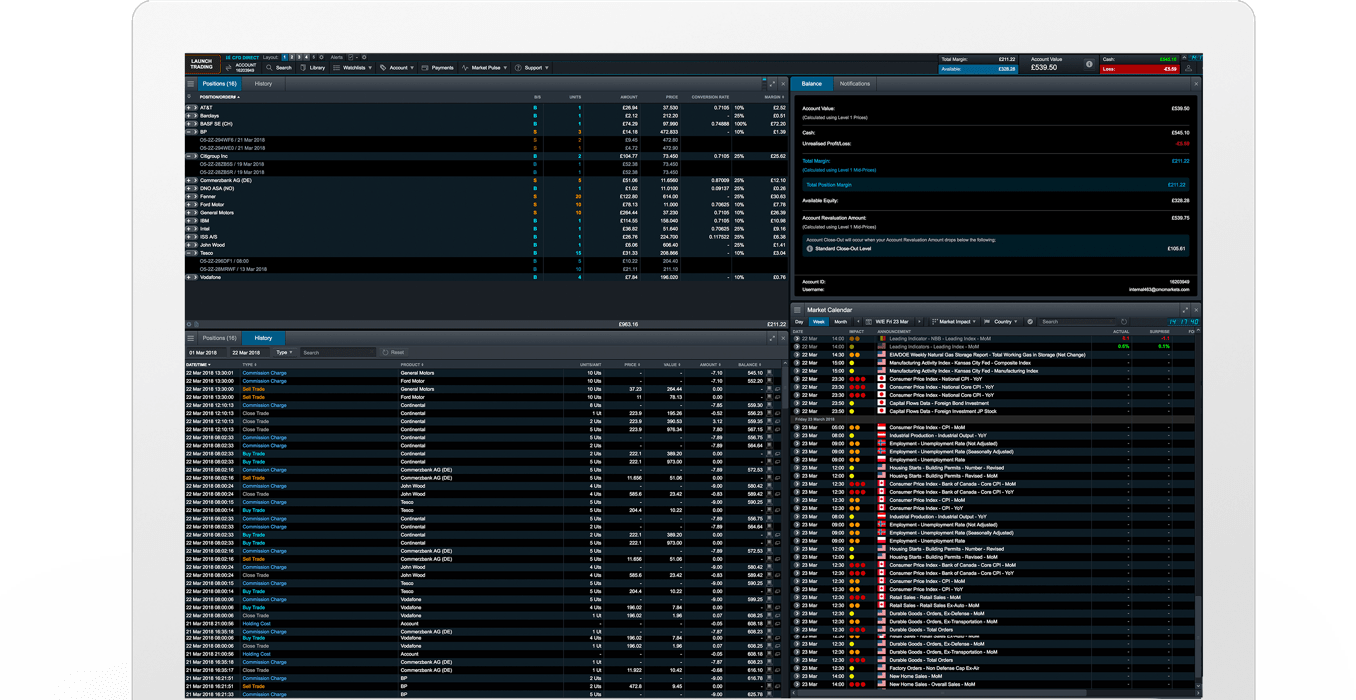Screen dimensions: 1356x700
Task: Switch calendar view to Day
Action: pyautogui.click(x=799, y=322)
